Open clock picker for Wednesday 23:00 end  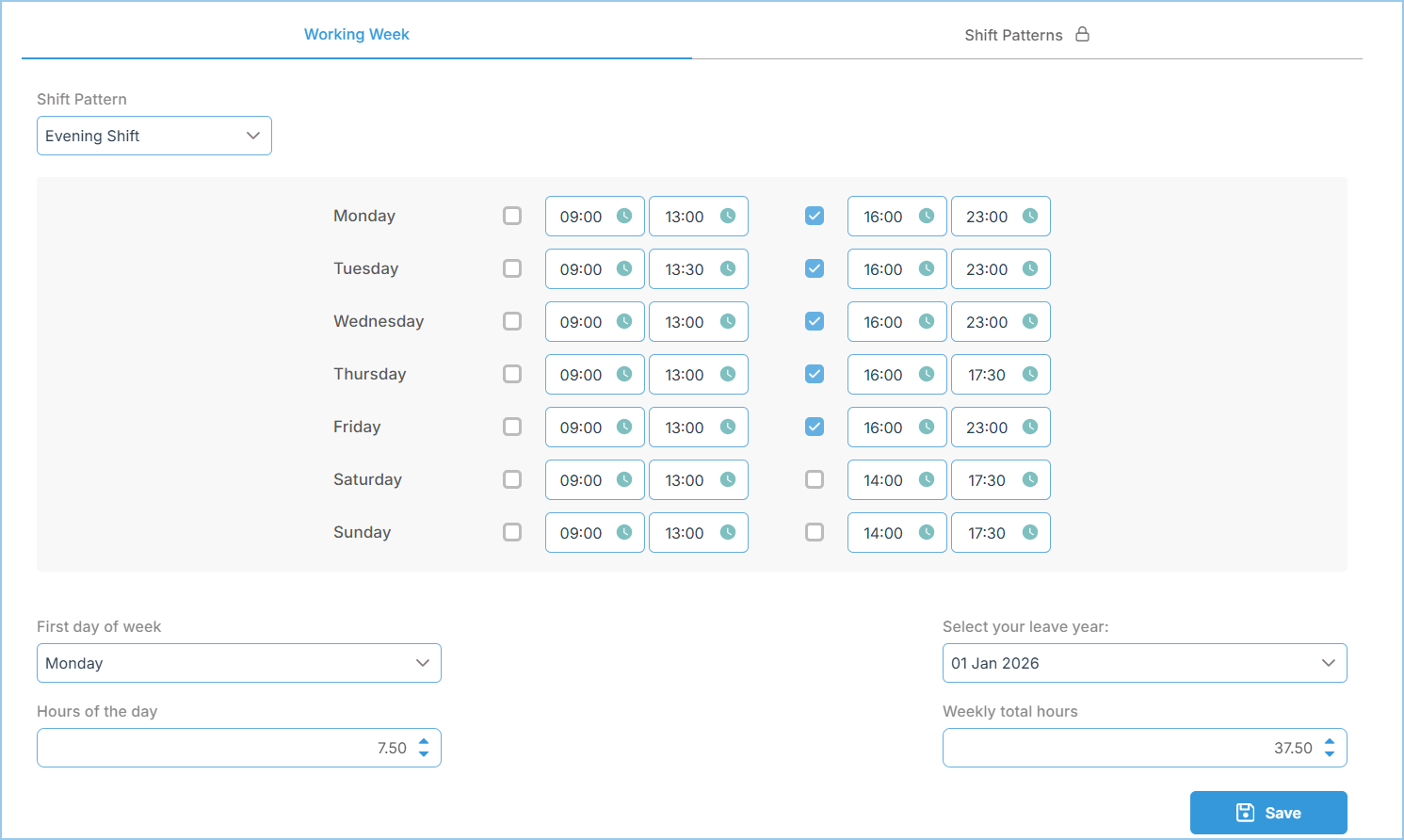[x=1030, y=321]
